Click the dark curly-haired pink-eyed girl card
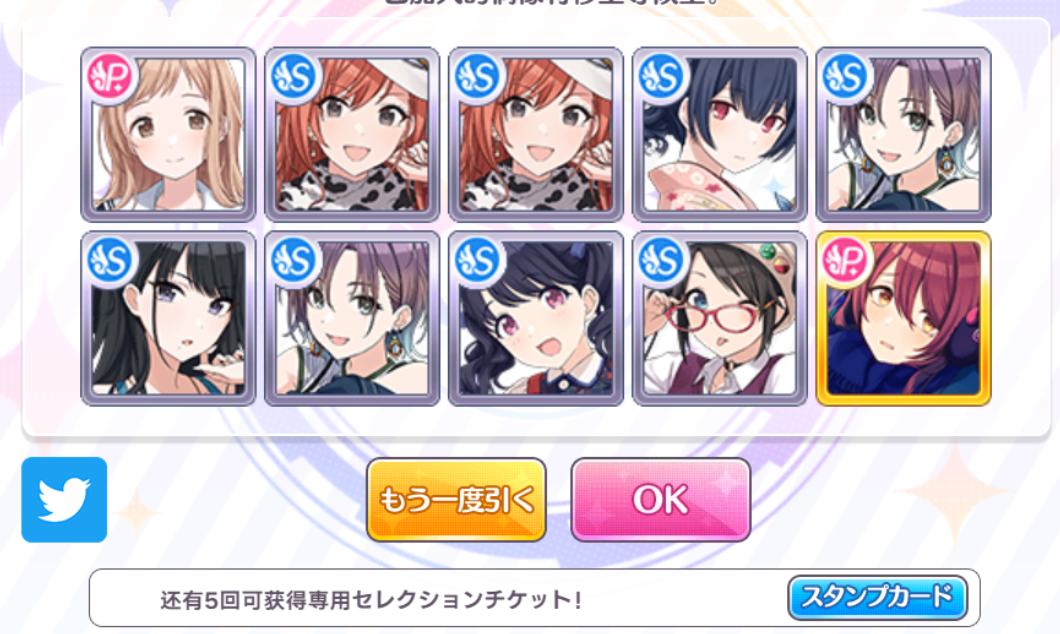 point(536,318)
